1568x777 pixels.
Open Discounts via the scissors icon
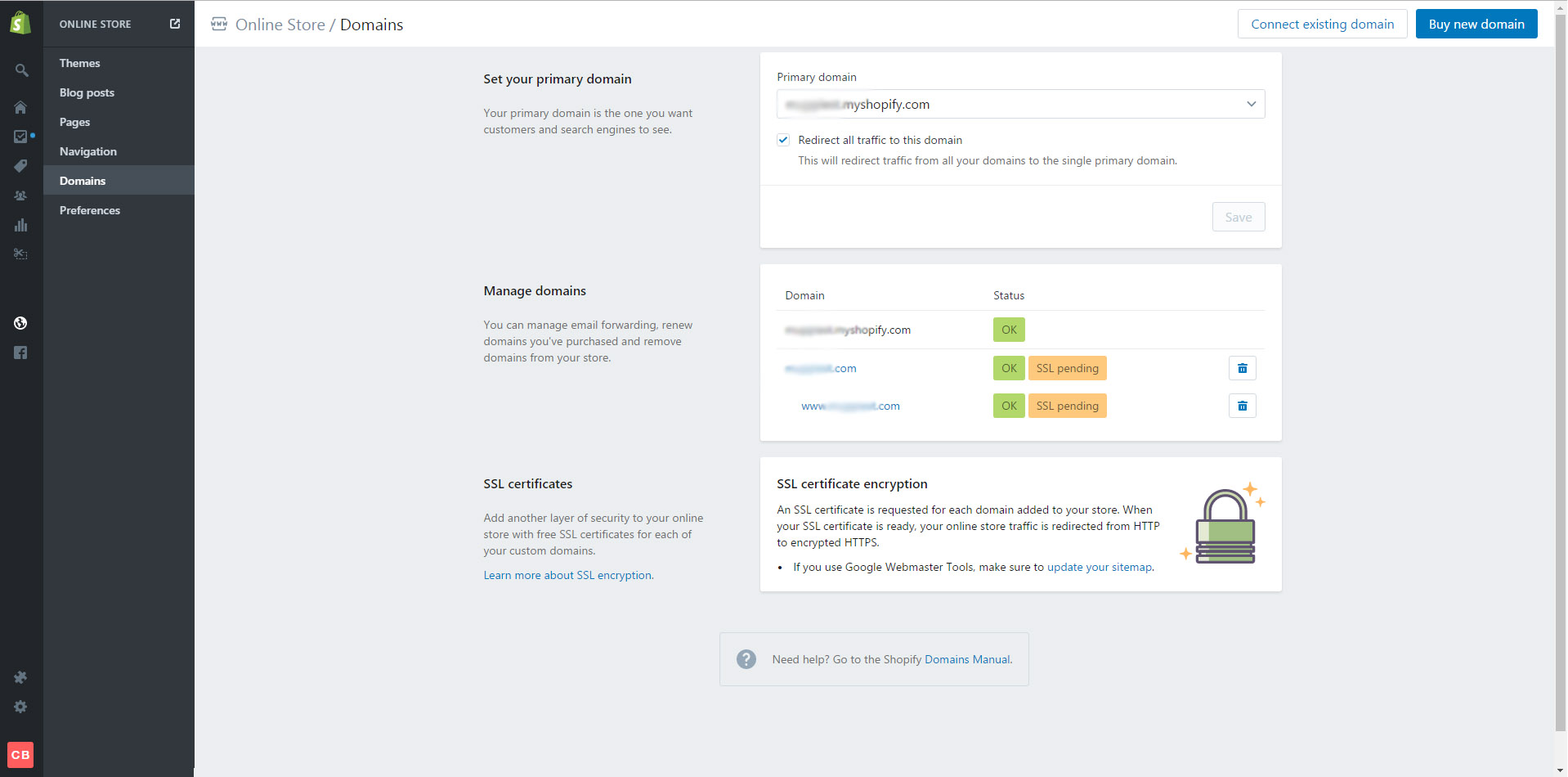(20, 254)
